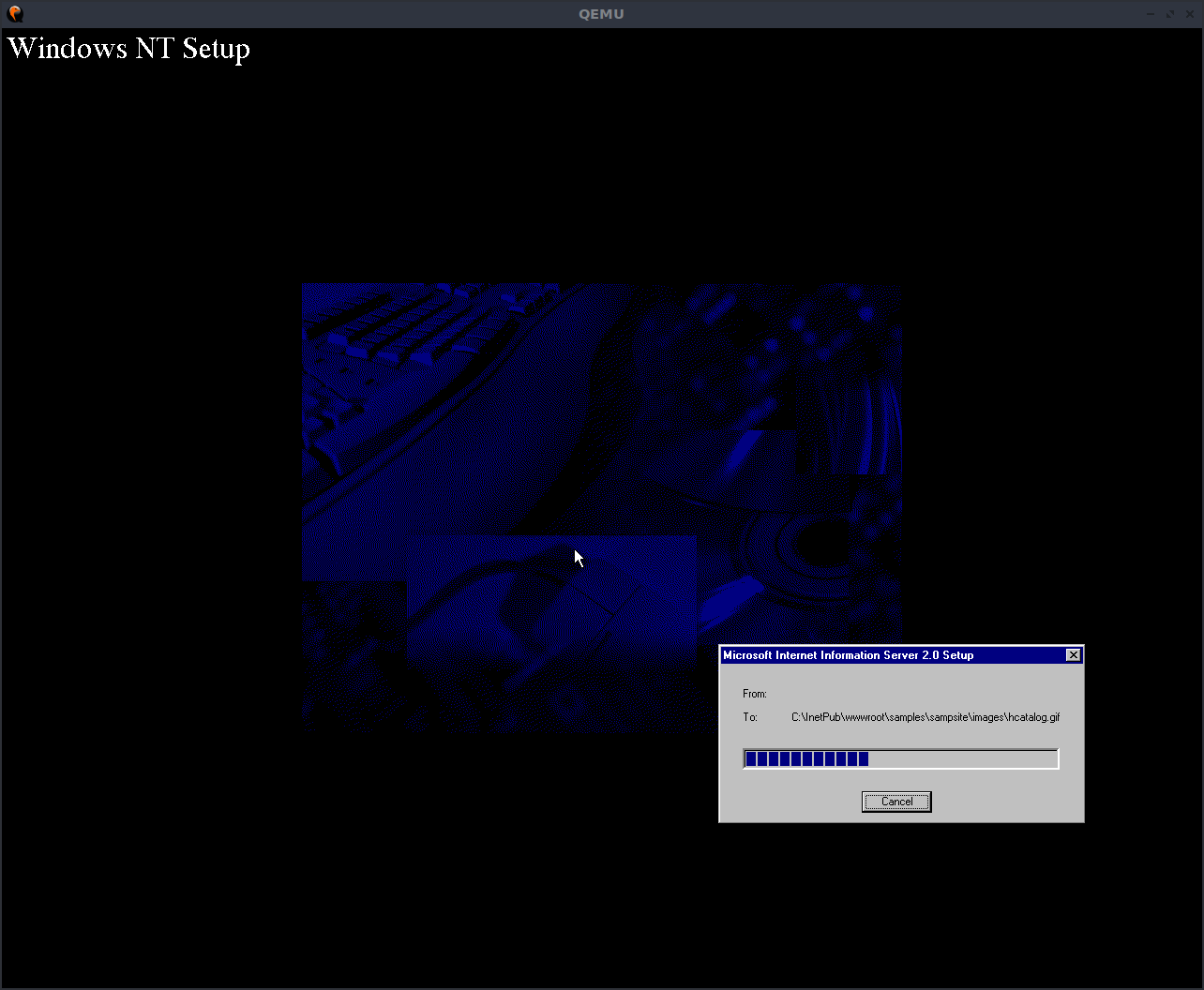Click the destination path ending in hcatalog.gif

tap(926, 717)
